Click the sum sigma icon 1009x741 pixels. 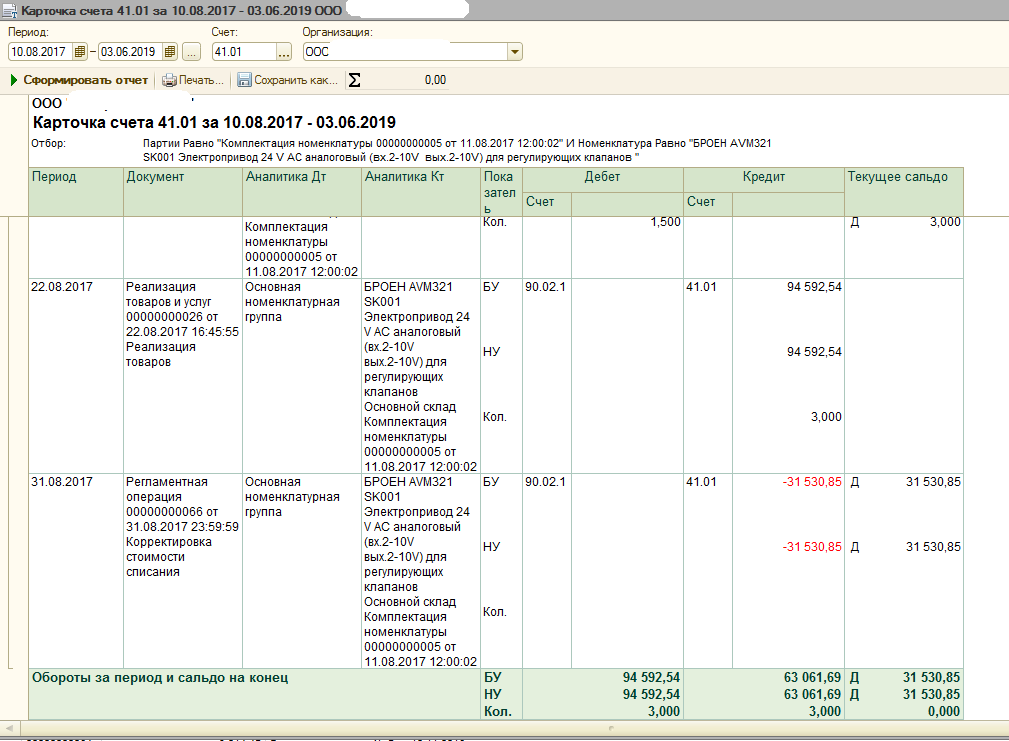point(354,80)
